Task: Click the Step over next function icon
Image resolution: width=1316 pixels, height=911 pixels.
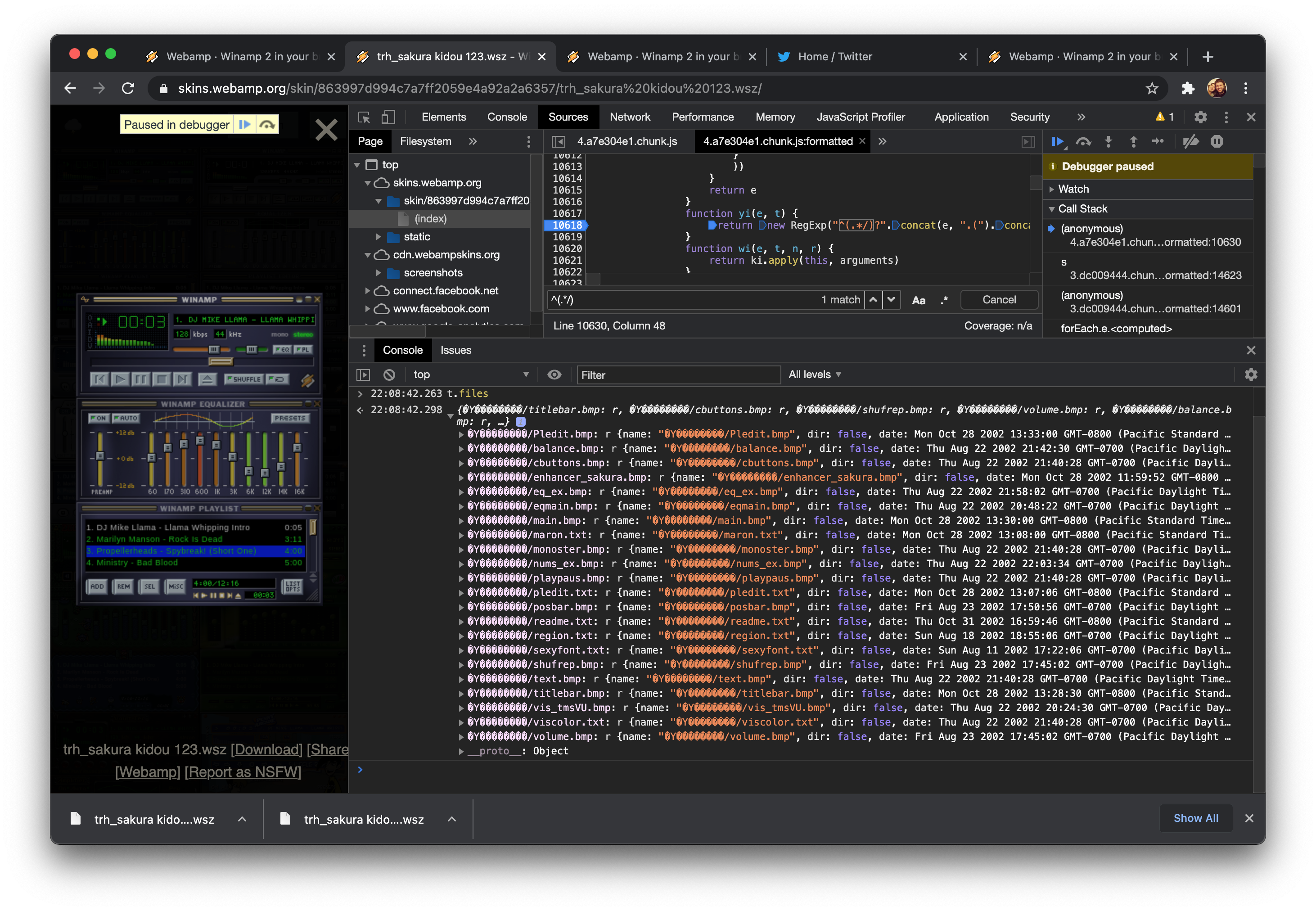Action: pos(1082,142)
